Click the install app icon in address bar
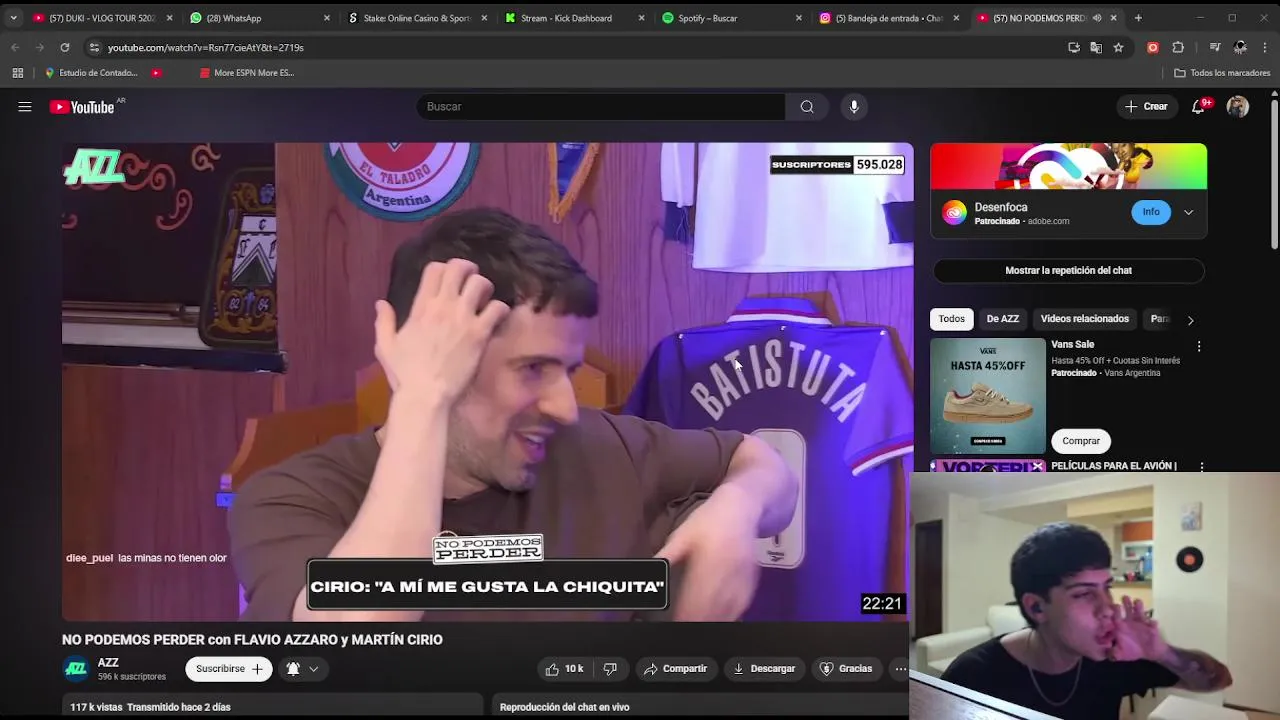The height and width of the screenshot is (720, 1280). pyautogui.click(x=1074, y=47)
